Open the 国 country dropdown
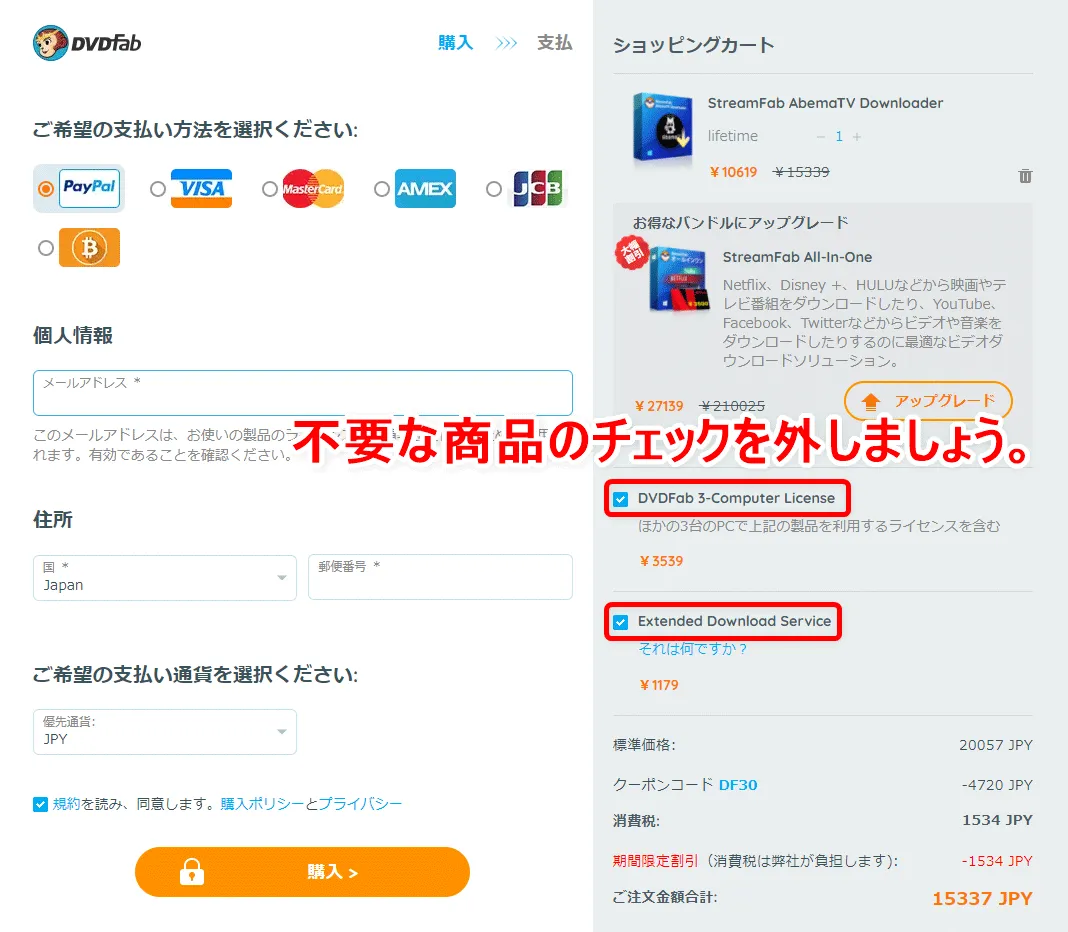 (x=165, y=578)
